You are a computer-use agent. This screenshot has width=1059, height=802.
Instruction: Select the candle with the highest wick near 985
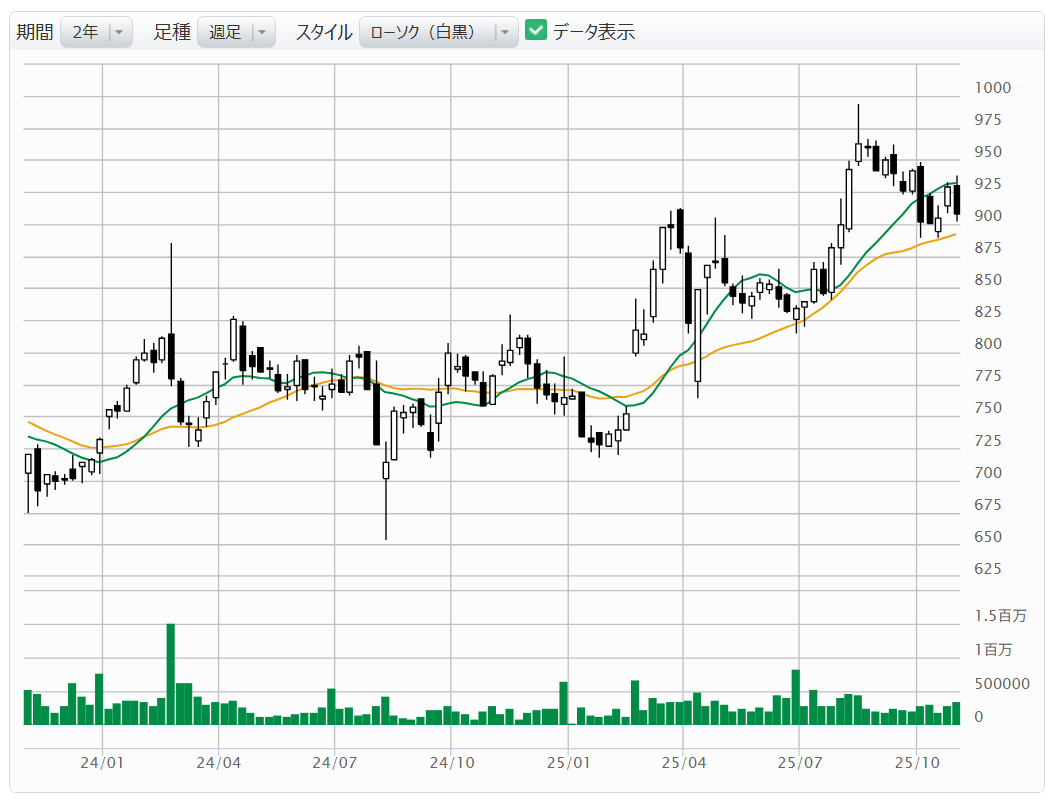pyautogui.click(x=858, y=150)
